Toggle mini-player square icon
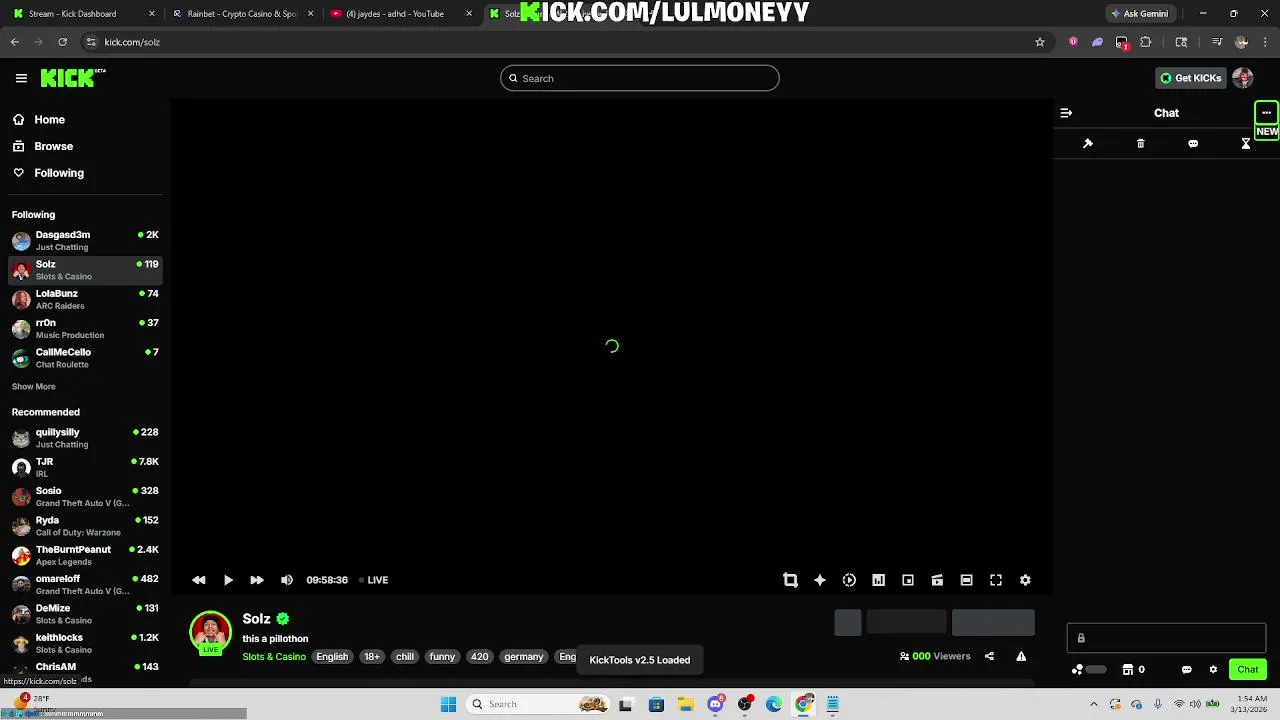 point(908,580)
